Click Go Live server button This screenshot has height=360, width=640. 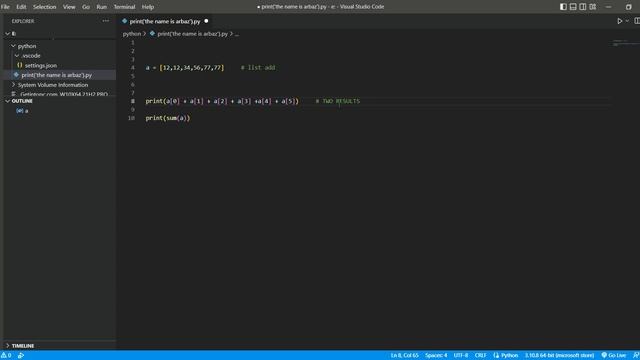(613, 355)
